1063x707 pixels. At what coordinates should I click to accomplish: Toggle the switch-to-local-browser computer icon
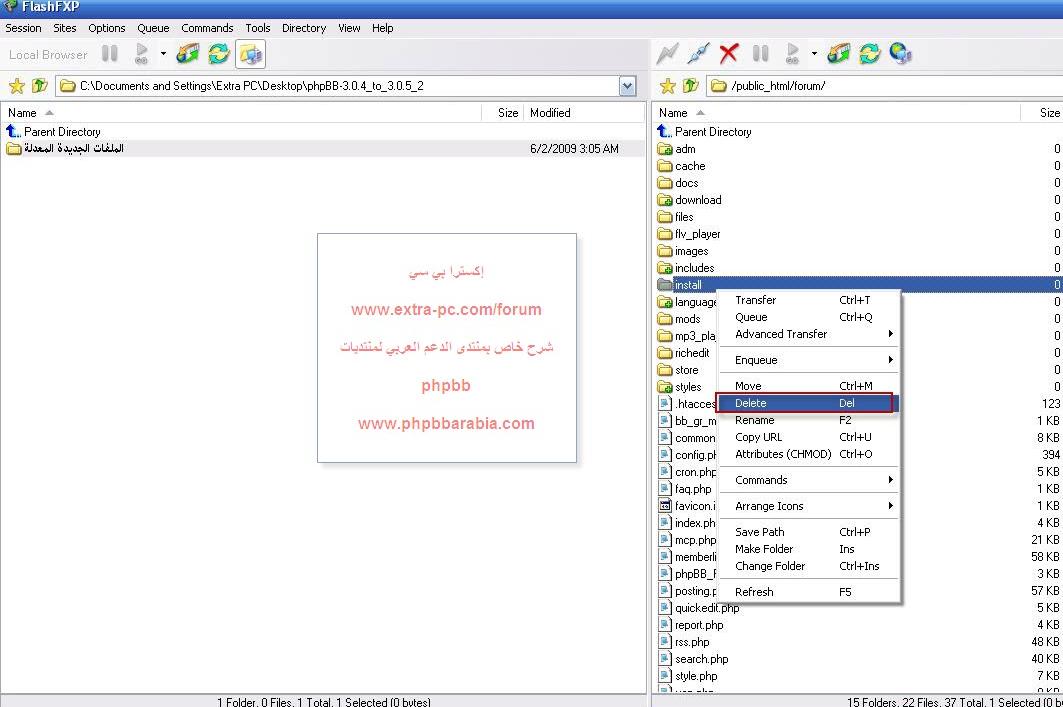(250, 54)
